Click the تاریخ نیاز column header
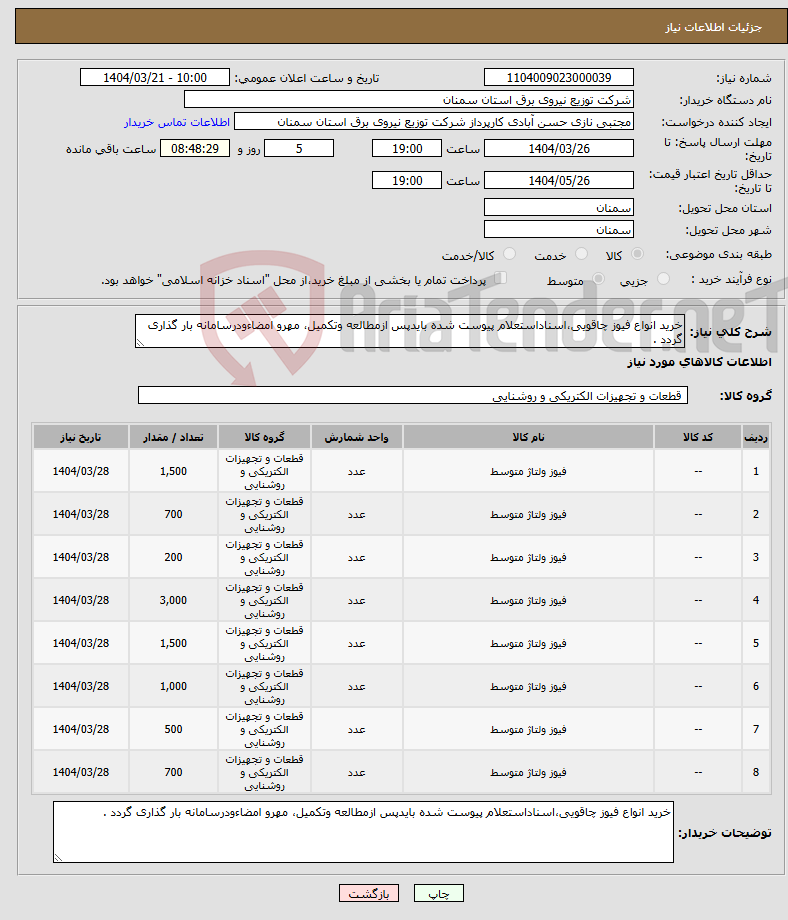Viewport: 788px width, 920px height. tap(81, 437)
